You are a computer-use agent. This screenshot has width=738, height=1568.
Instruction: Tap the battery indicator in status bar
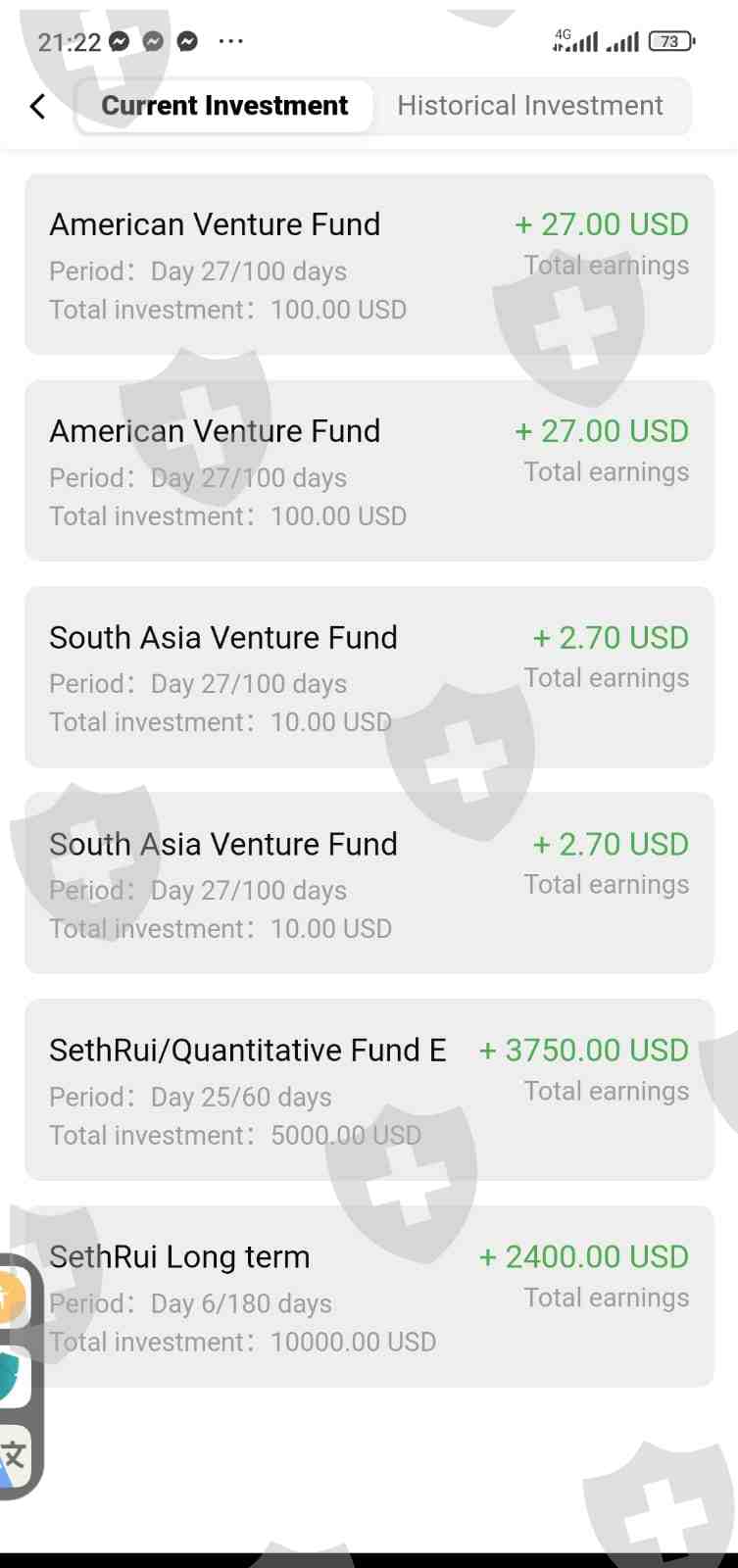click(671, 41)
